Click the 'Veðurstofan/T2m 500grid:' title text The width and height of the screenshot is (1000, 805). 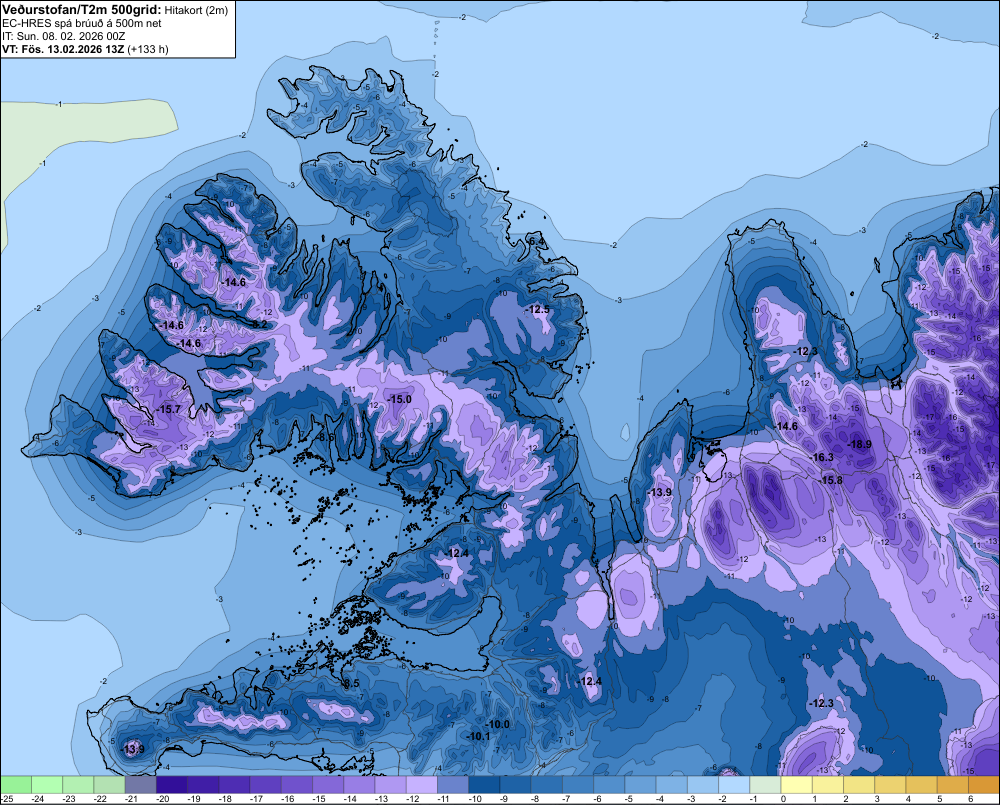[x=82, y=9]
